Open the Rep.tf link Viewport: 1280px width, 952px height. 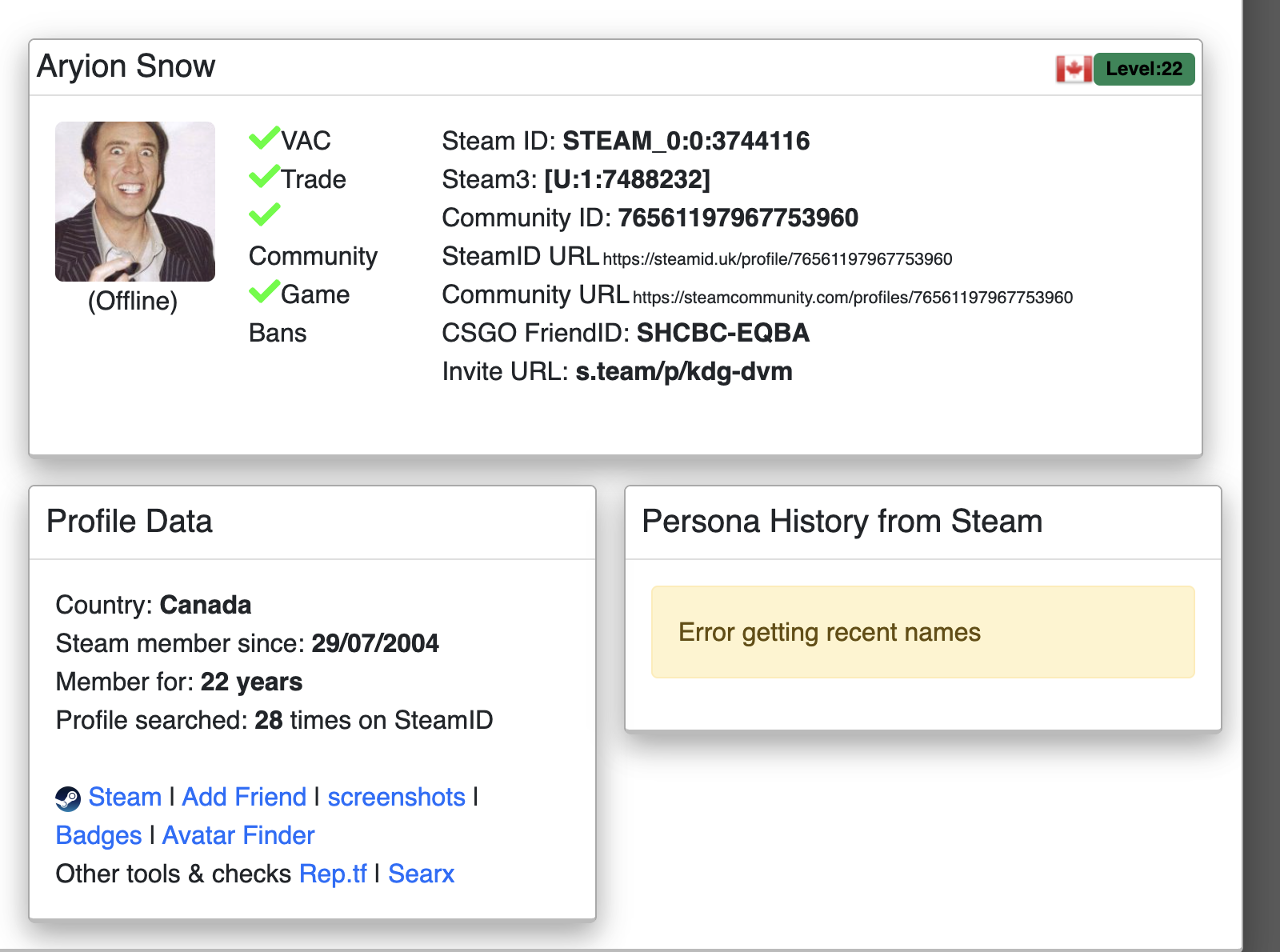pos(333,874)
